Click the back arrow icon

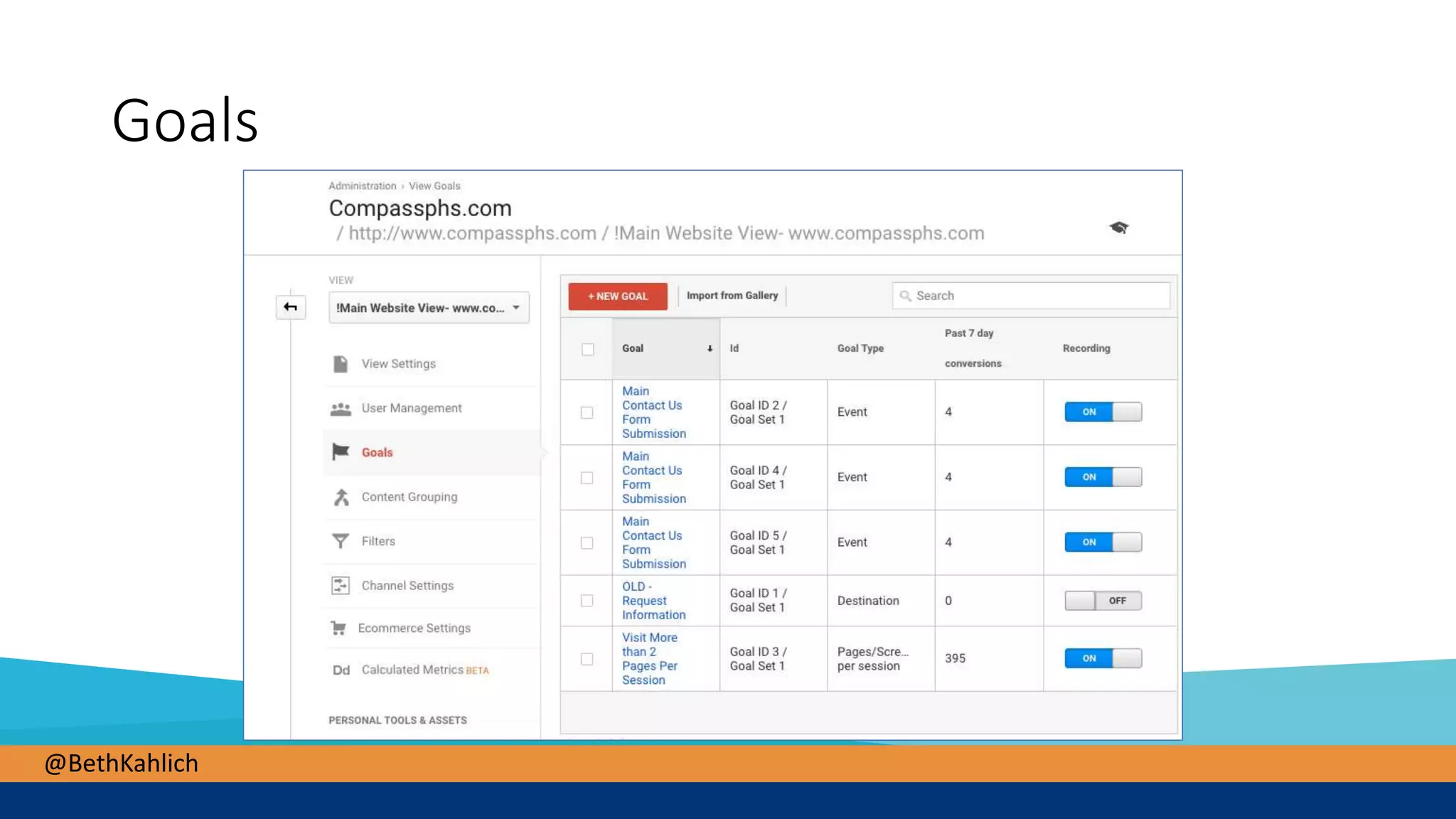[x=290, y=307]
